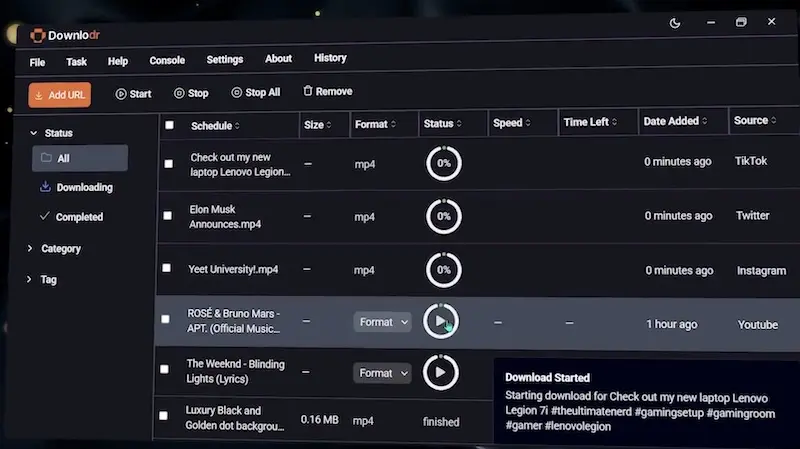Viewport: 800px width, 449px height.
Task: Click the '0.16 MB' size value
Action: coord(319,420)
